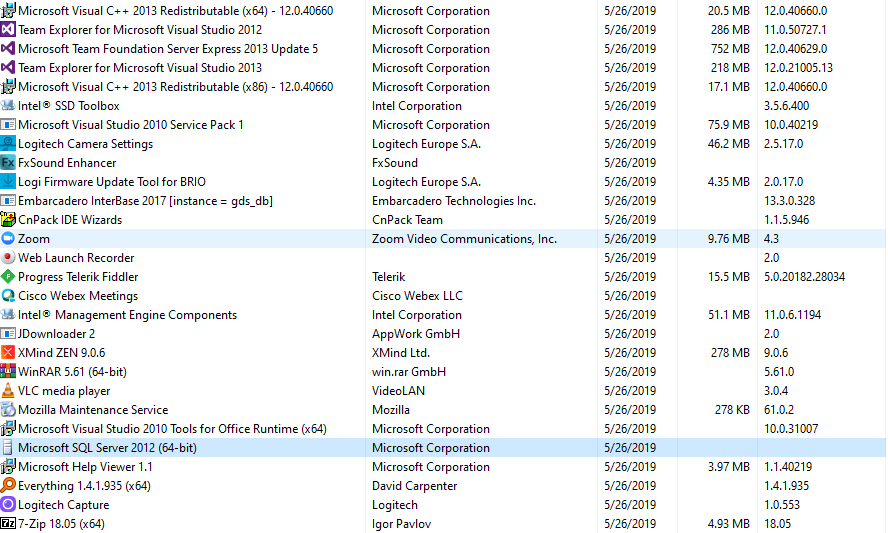The image size is (888, 533).
Task: Click the Progress Telerik Fiddler green icon
Action: pyautogui.click(x=8, y=277)
